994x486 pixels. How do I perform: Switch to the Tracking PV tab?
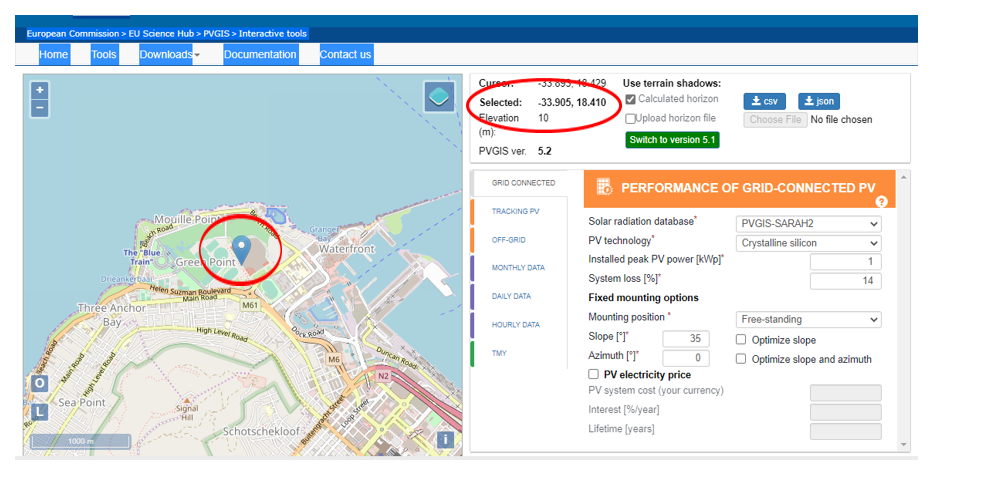tap(515, 212)
